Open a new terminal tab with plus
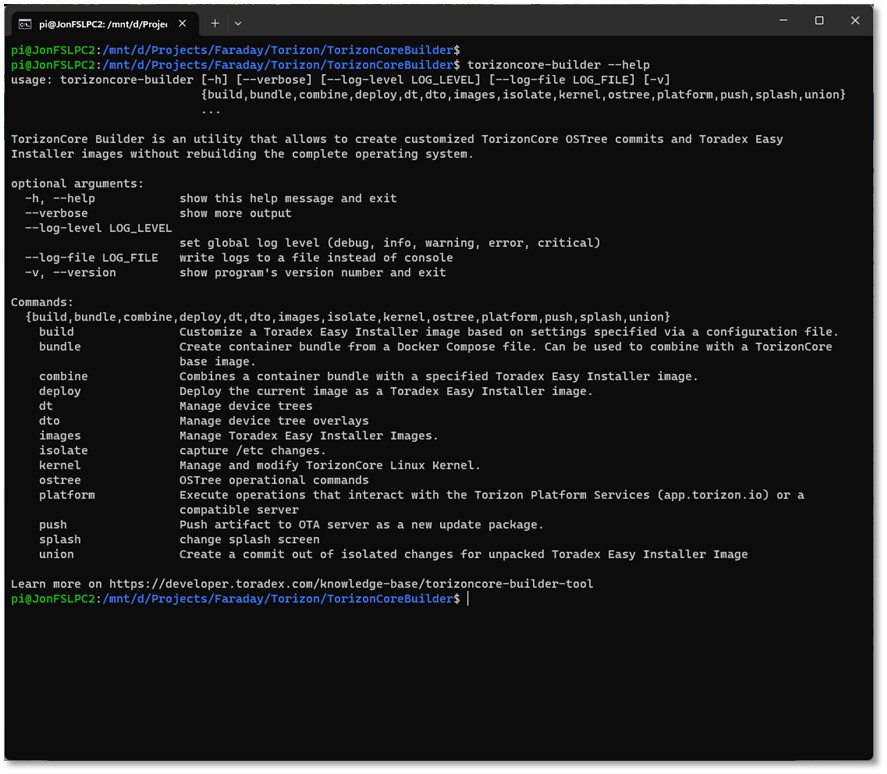This screenshot has height=774, width=887. (x=215, y=23)
